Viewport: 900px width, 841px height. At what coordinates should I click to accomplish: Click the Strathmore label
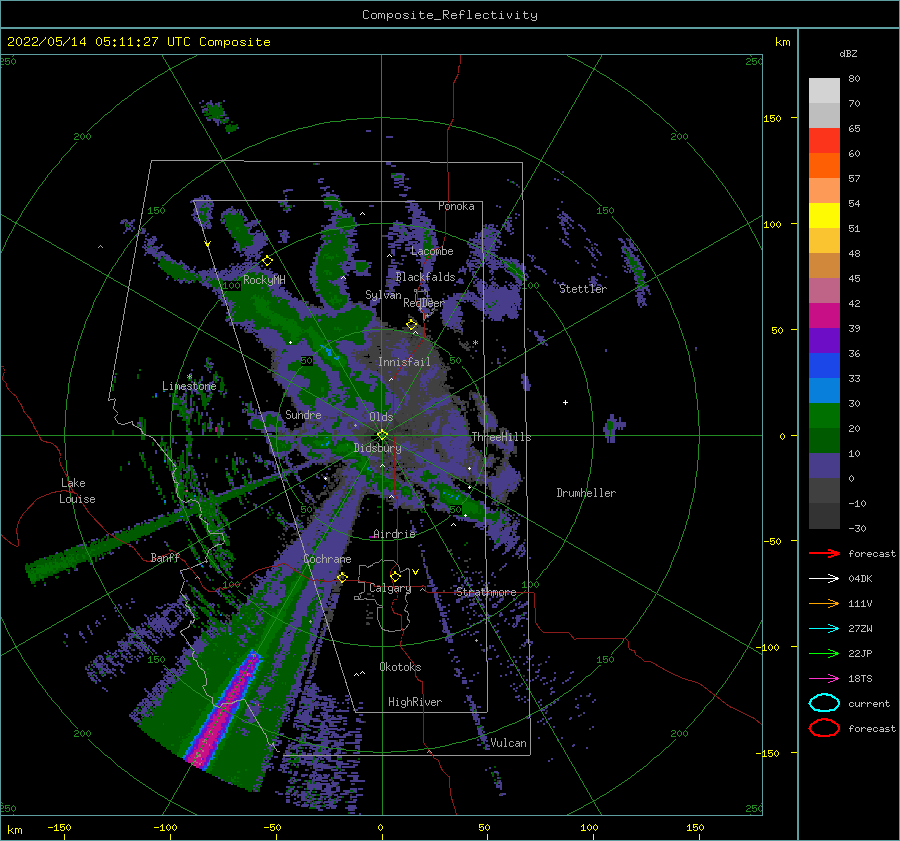click(x=486, y=592)
